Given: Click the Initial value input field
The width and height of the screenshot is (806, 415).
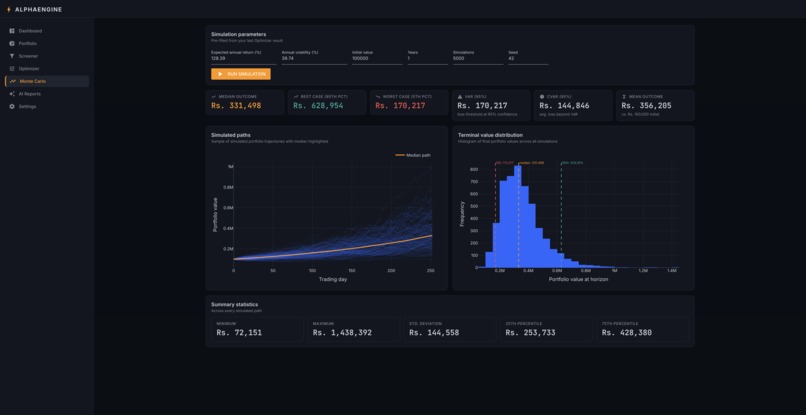Looking at the screenshot, I should [x=377, y=59].
